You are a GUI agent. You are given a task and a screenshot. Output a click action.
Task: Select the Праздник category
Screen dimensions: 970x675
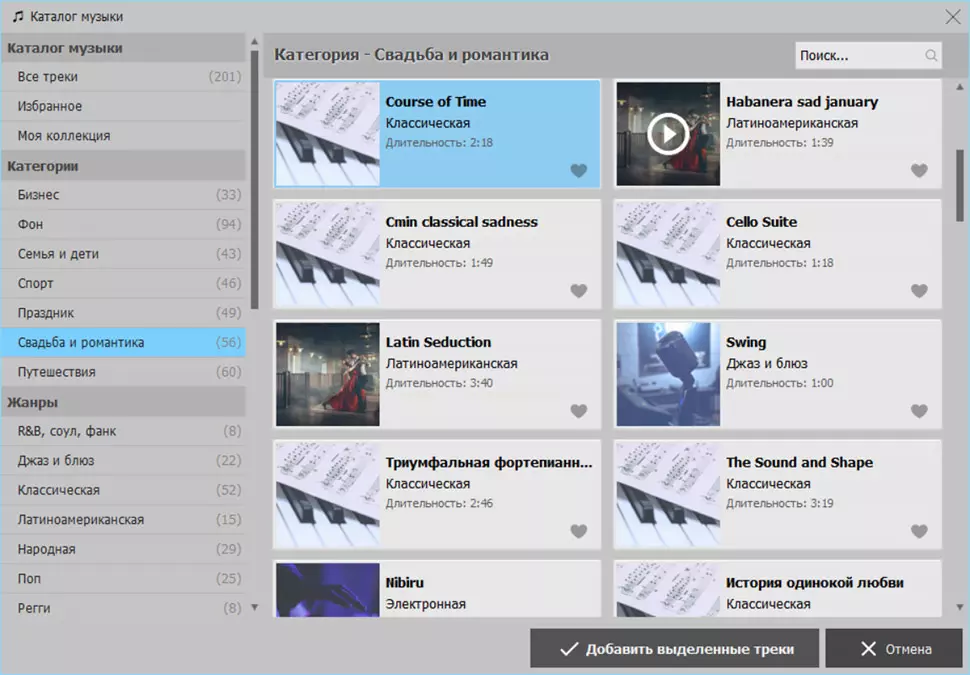pyautogui.click(x=123, y=313)
